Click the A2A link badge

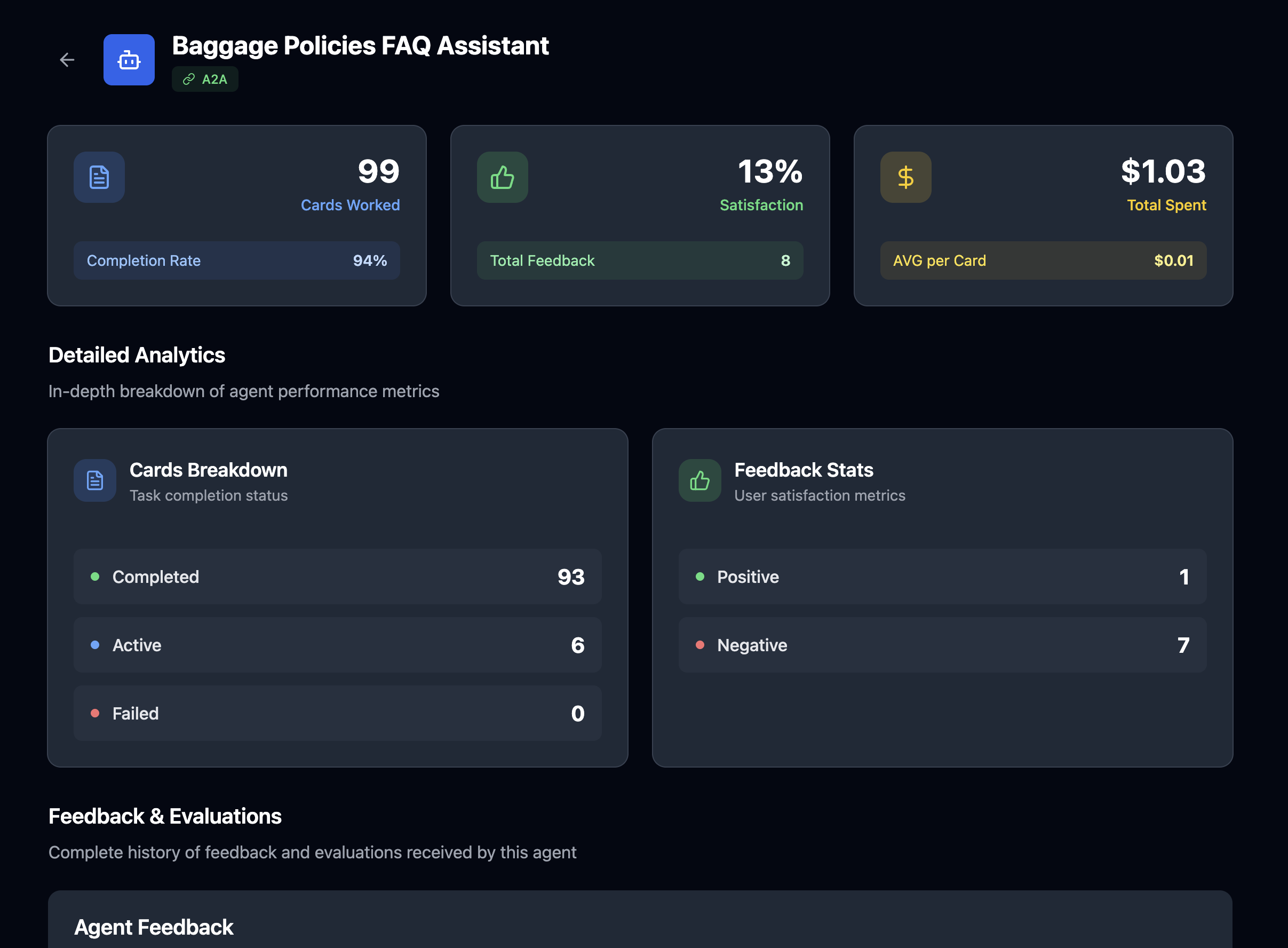point(205,79)
